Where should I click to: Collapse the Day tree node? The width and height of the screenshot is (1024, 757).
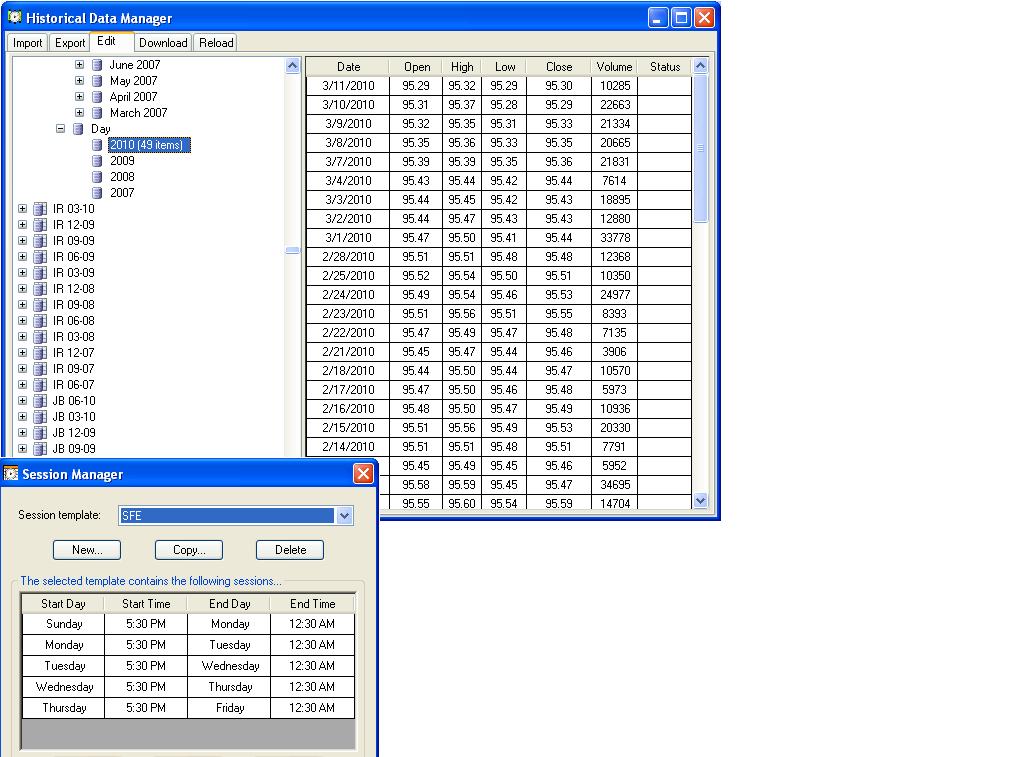click(60, 129)
